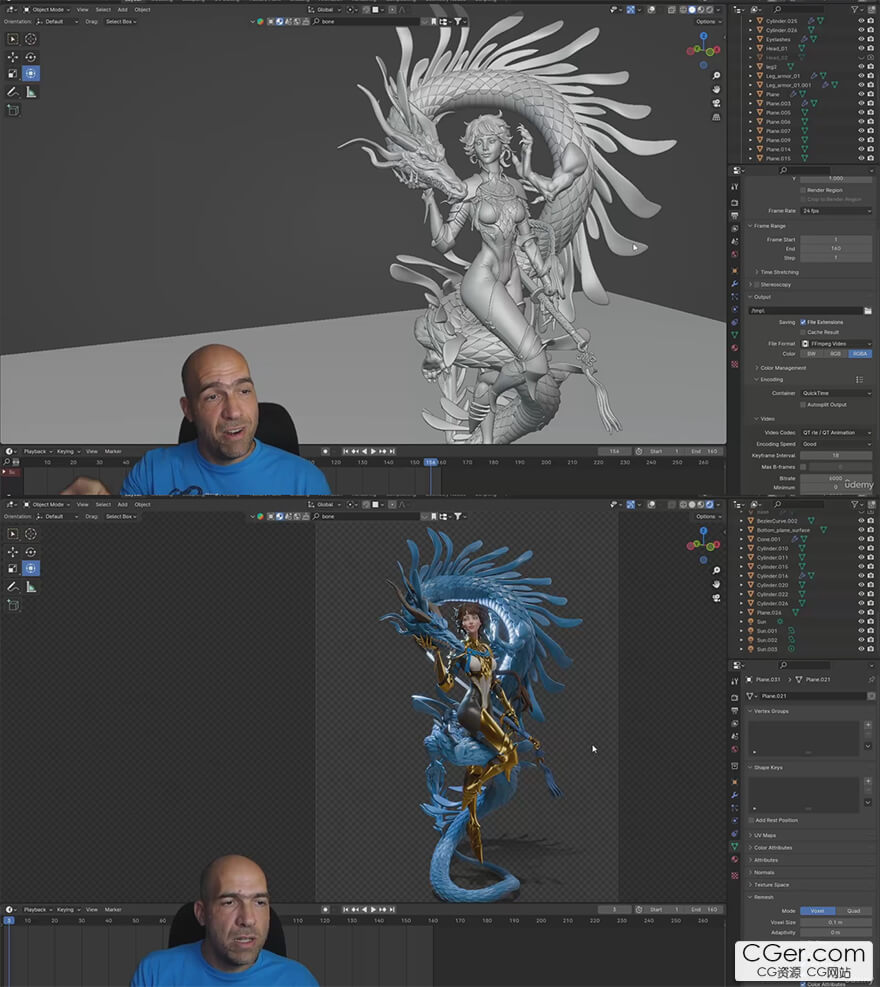This screenshot has width=880, height=987.
Task: Hide Eyelashes object with its eye icon
Action: coord(861,39)
